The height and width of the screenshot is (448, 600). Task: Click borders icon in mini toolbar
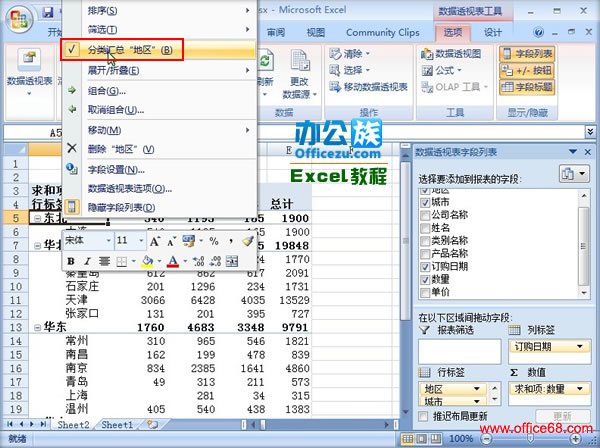[121, 261]
